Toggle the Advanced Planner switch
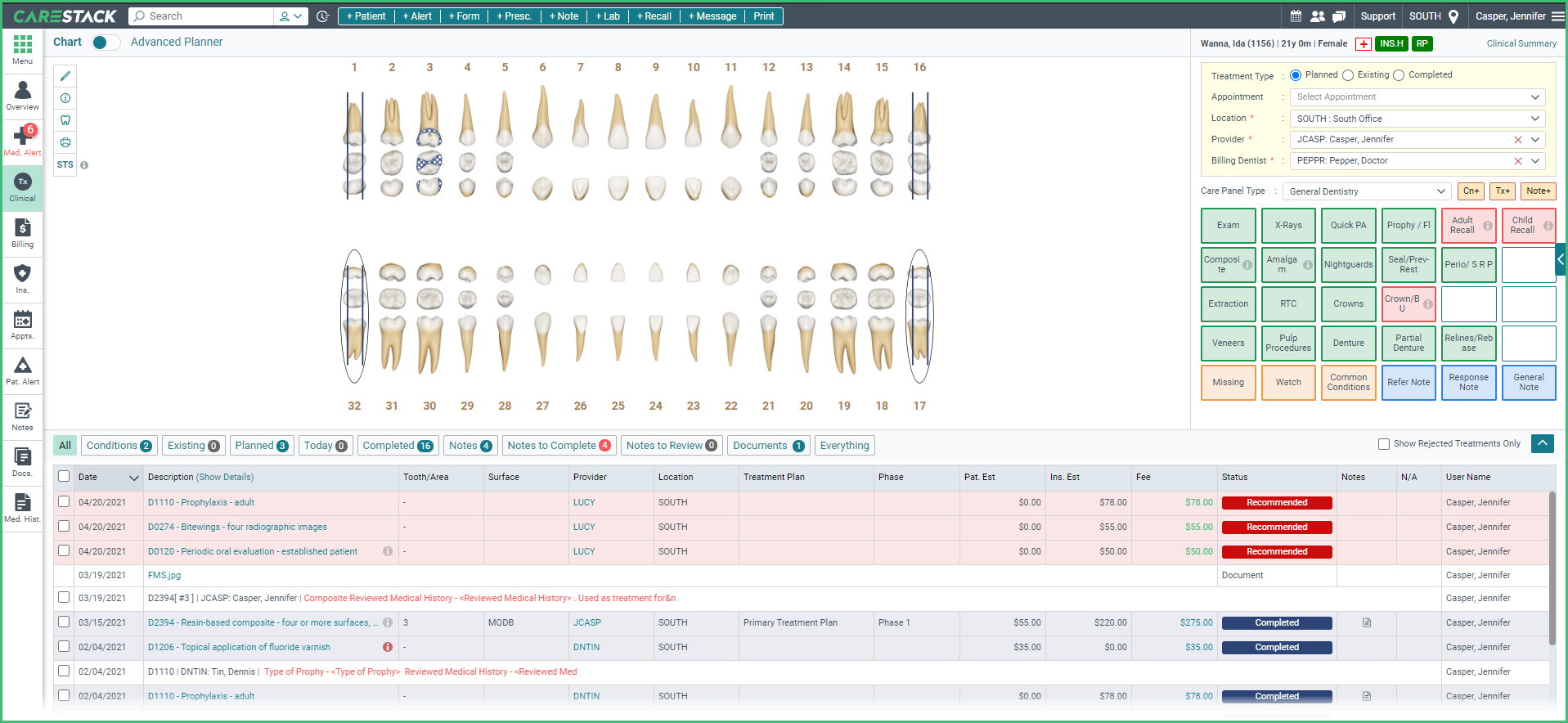Viewport: 1568px width, 723px height. click(x=106, y=43)
